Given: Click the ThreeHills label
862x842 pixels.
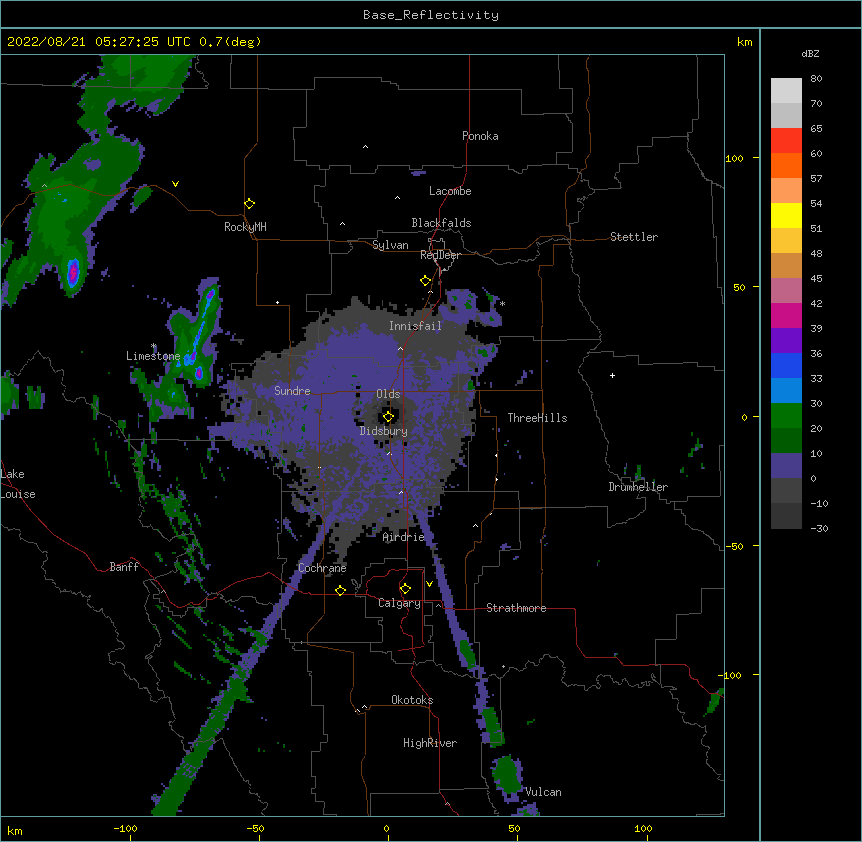Looking at the screenshot, I should tap(537, 418).
